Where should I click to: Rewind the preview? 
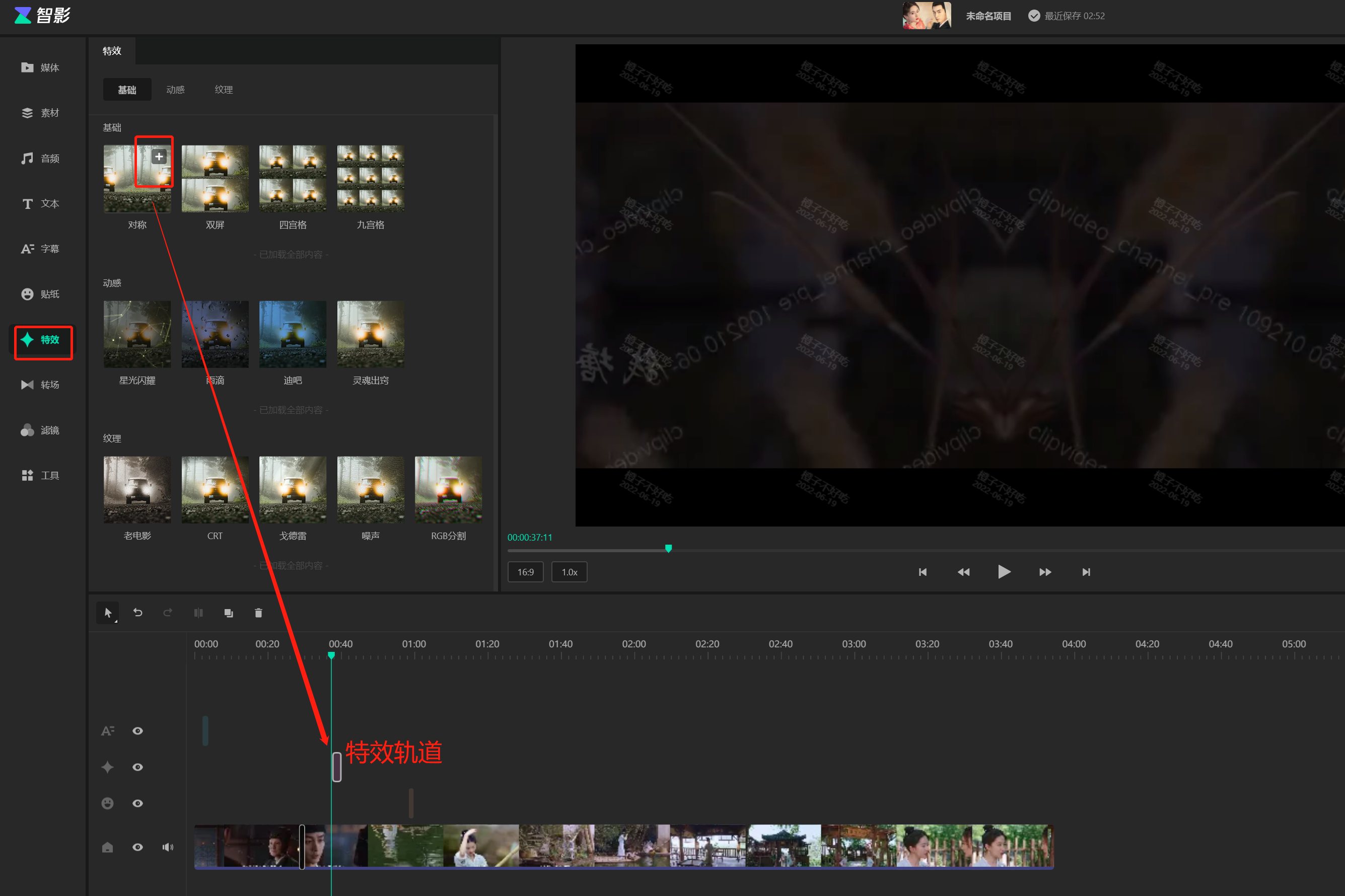tap(964, 572)
